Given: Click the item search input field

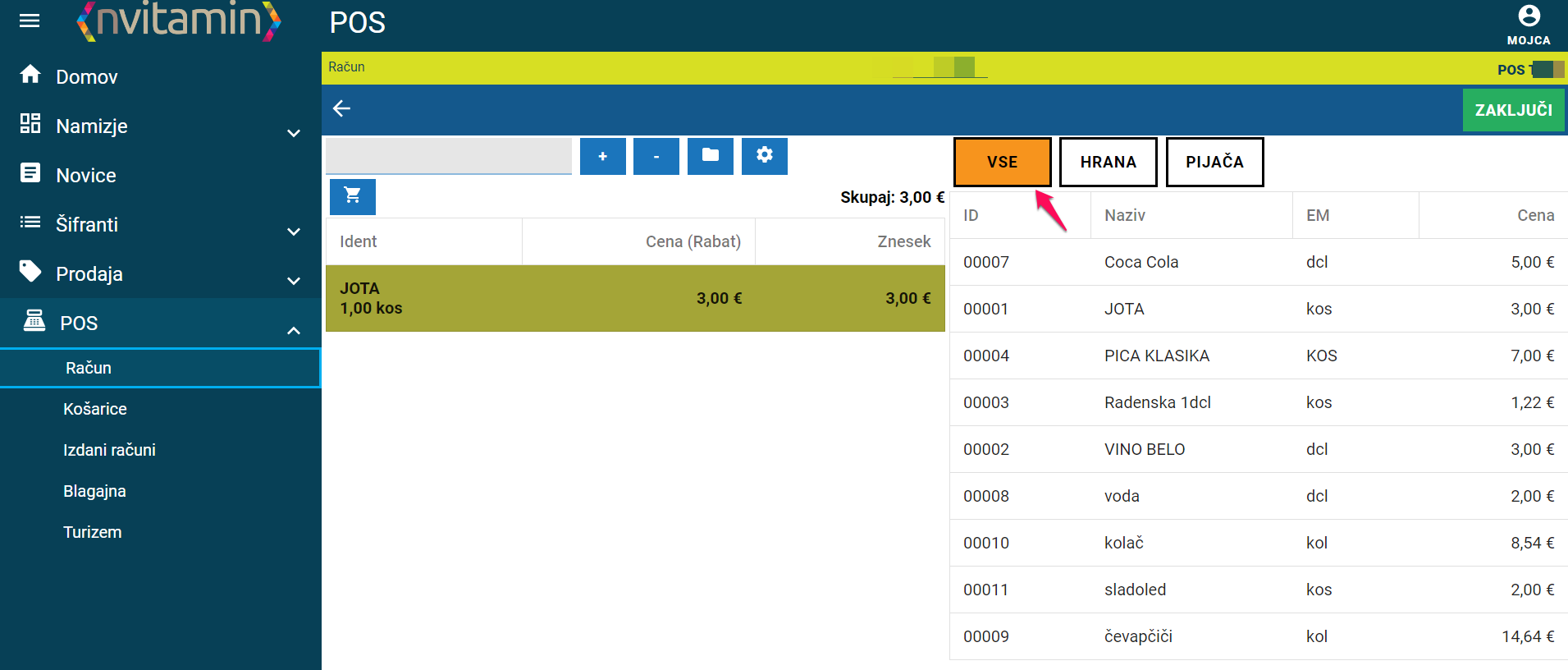Looking at the screenshot, I should coord(449,155).
